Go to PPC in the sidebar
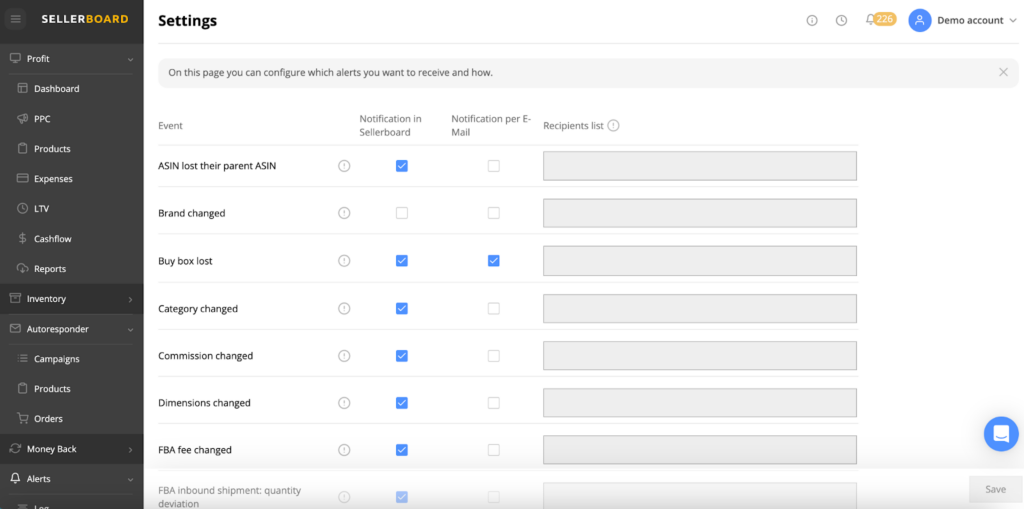The width and height of the screenshot is (1024, 509). pyautogui.click(x=42, y=119)
